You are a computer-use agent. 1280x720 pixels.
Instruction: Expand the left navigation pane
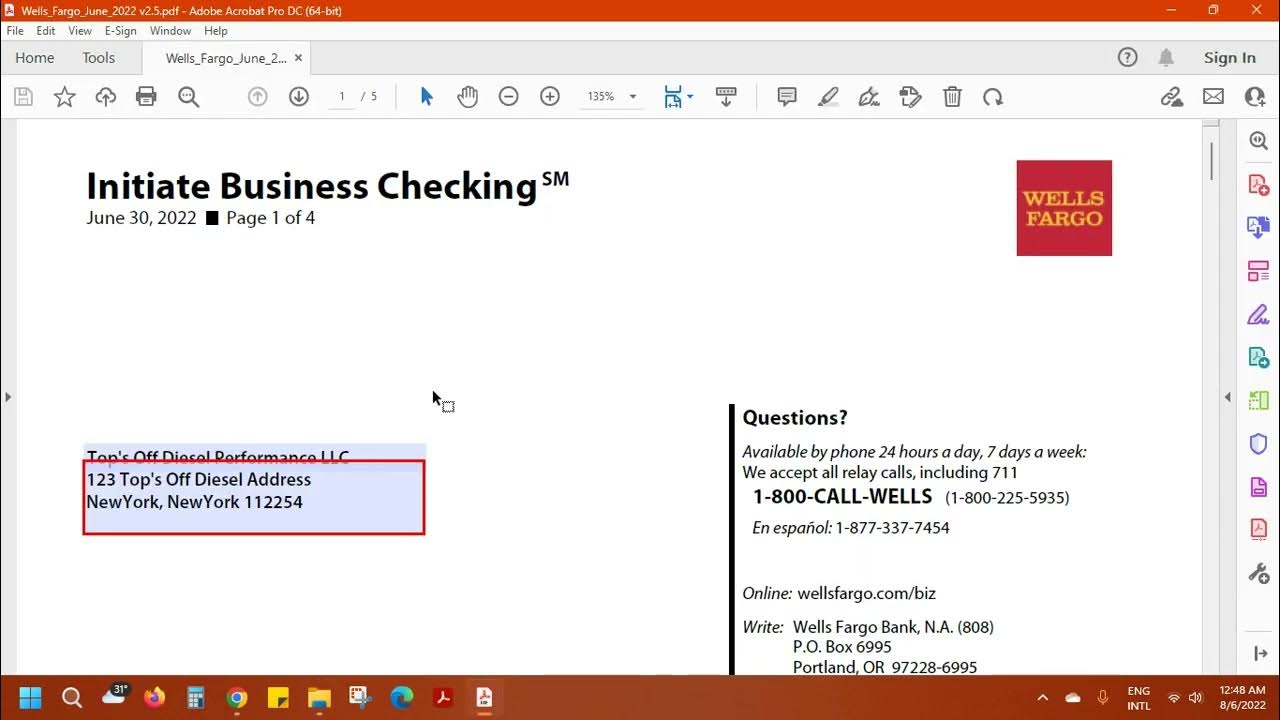pyautogui.click(x=8, y=397)
